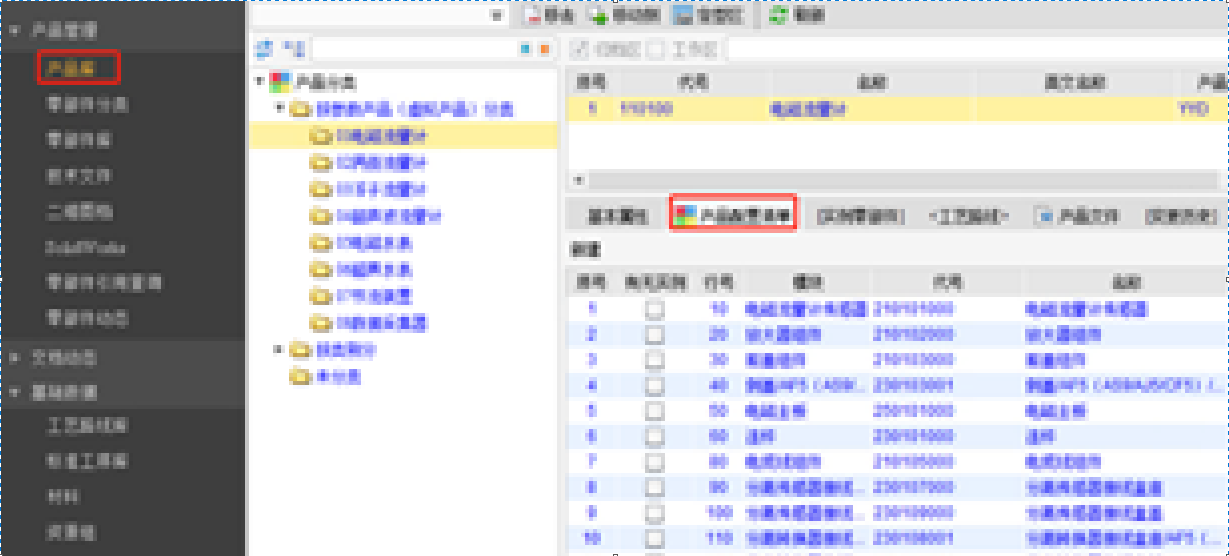Toggle the first checkbox beside the top filter field
The image size is (1229, 556).
(578, 49)
